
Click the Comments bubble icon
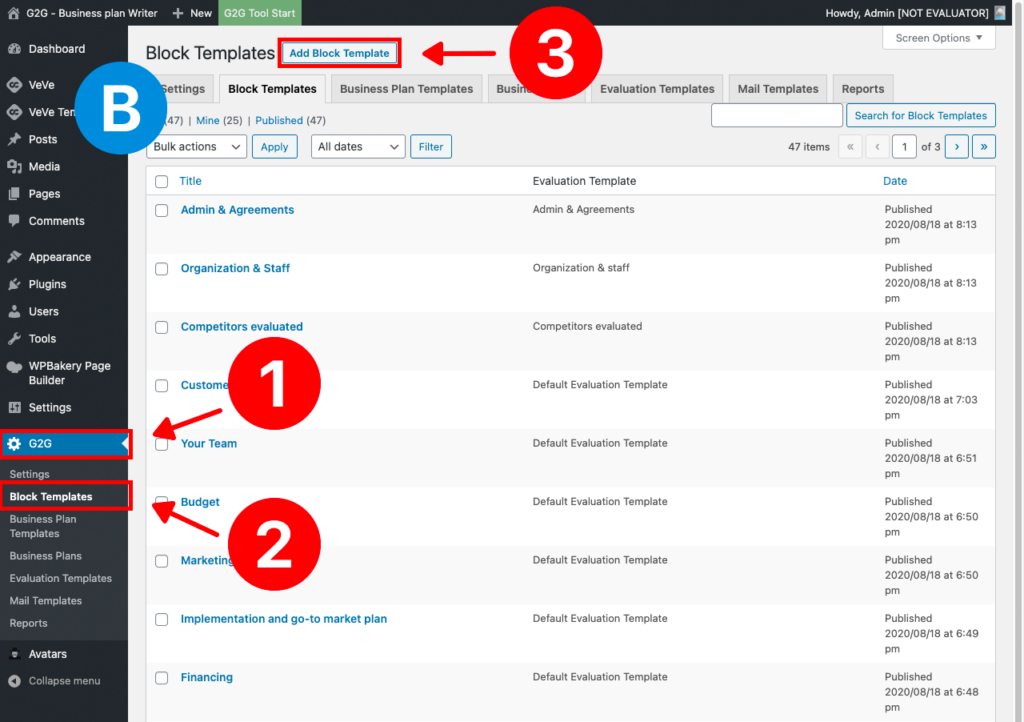pyautogui.click(x=14, y=221)
